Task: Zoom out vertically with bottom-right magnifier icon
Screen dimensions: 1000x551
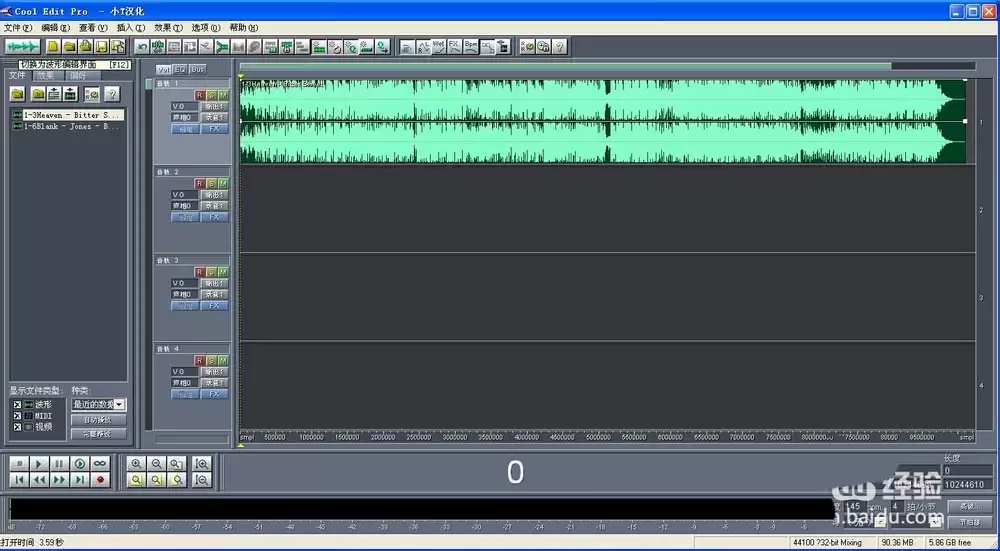Action: 202,480
